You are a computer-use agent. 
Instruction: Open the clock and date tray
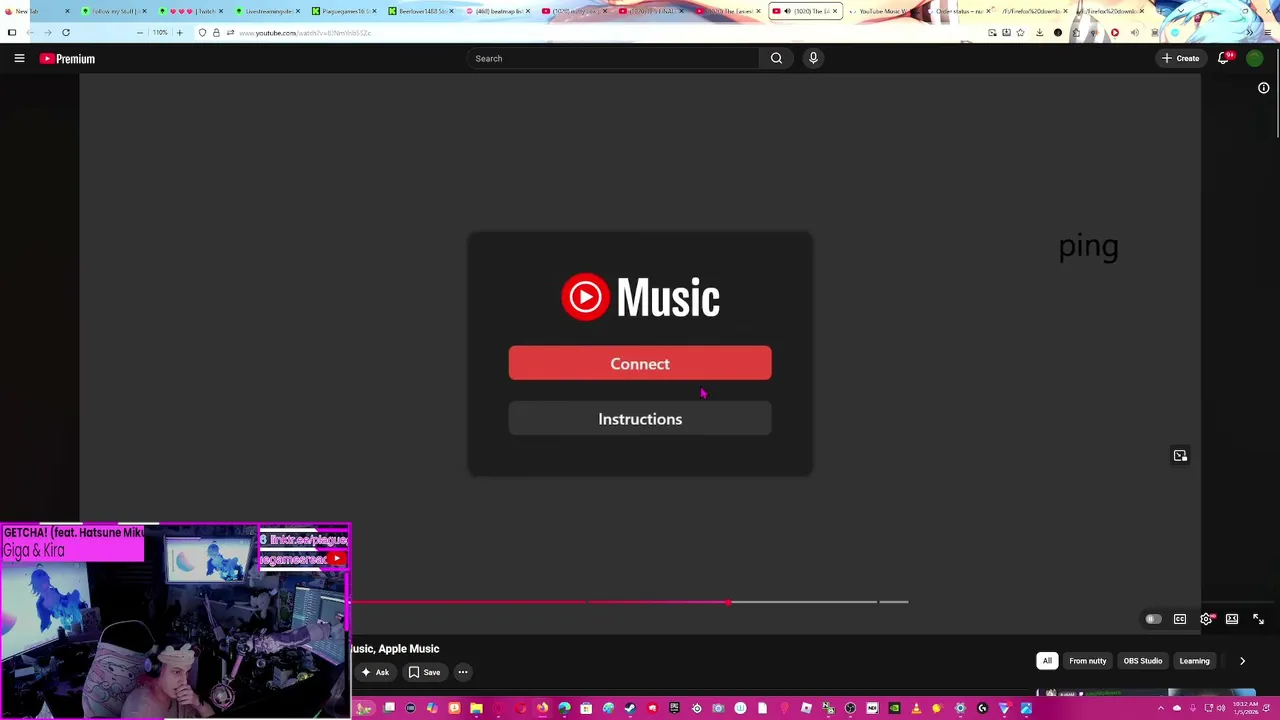click(1246, 708)
